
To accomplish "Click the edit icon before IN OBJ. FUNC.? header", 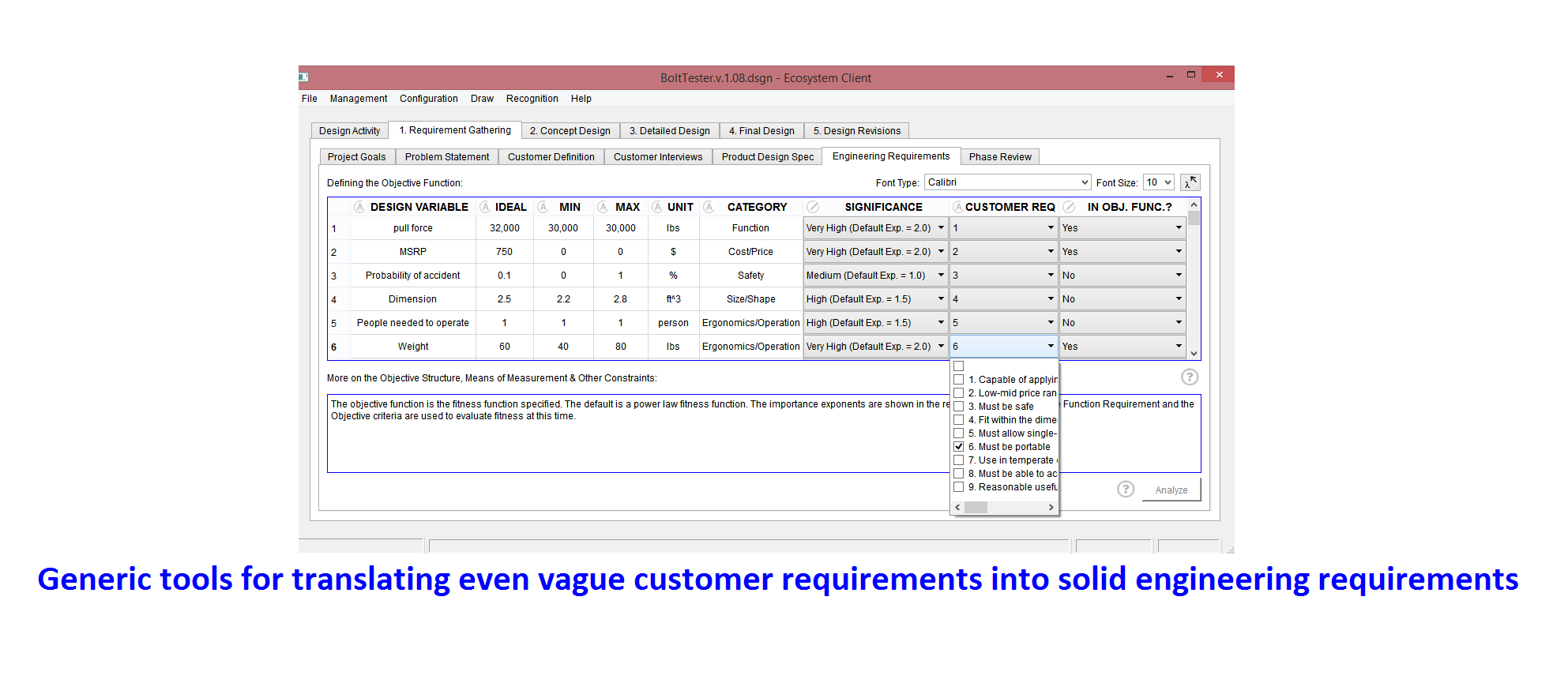I will pos(1069,207).
